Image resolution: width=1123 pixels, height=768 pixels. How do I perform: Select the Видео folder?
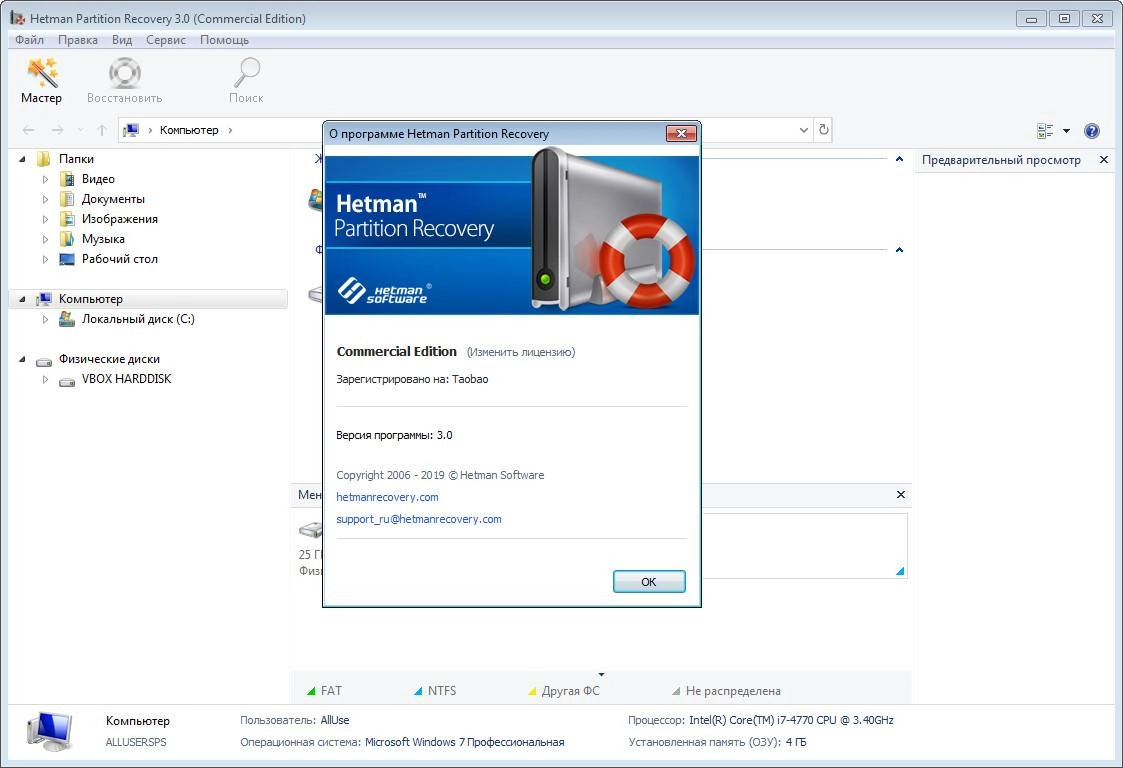98,179
